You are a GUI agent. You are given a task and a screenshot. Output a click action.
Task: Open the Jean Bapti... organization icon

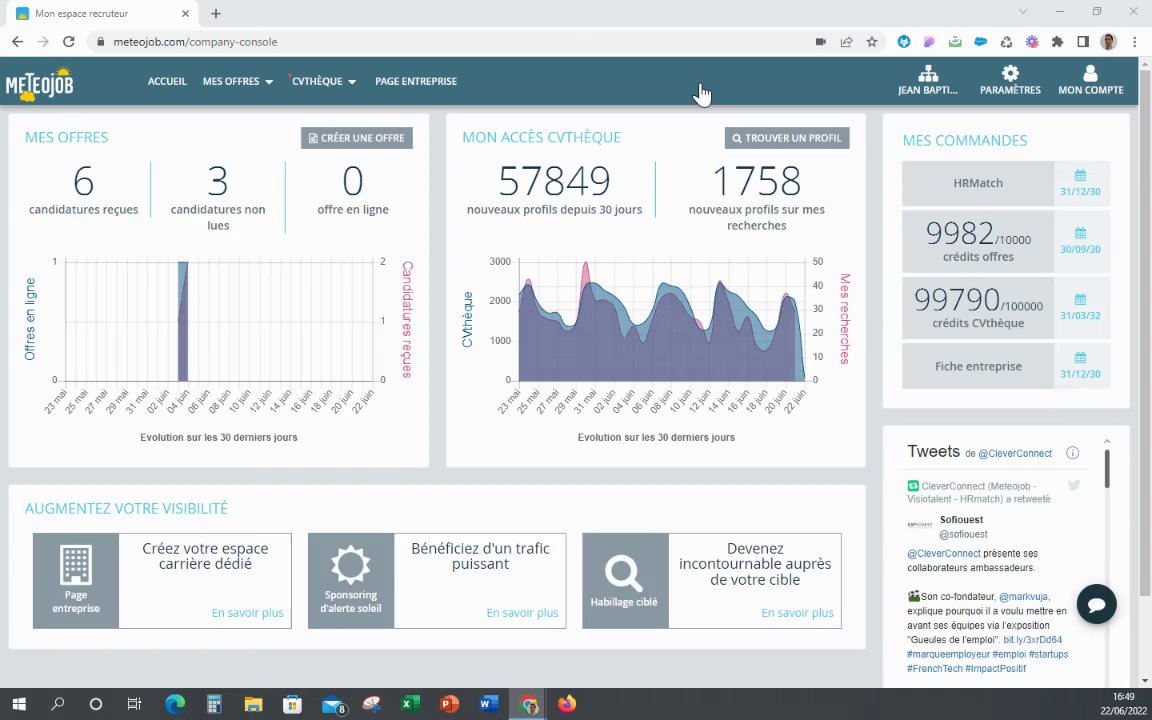(x=928, y=73)
